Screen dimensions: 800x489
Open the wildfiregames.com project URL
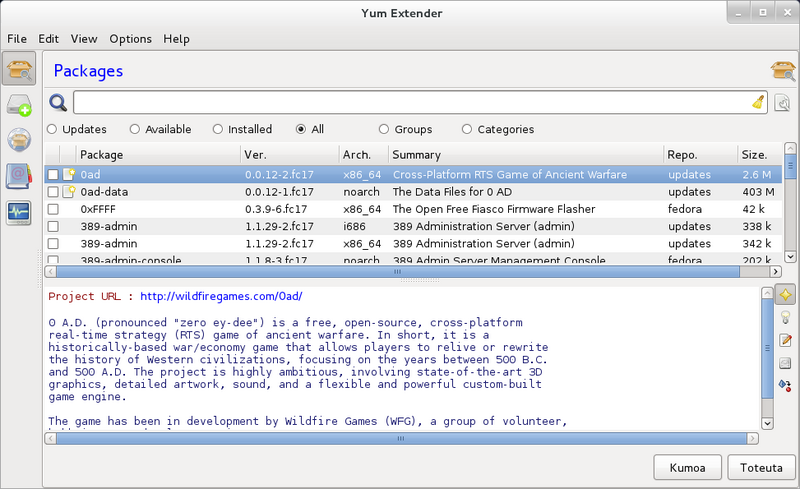221,297
